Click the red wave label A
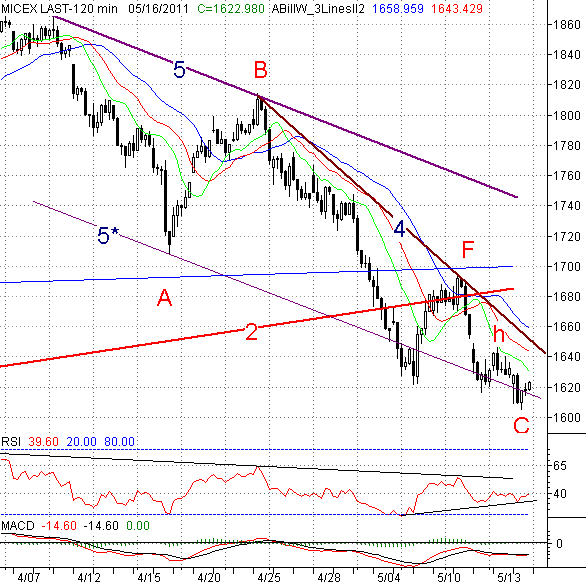 [x=164, y=298]
